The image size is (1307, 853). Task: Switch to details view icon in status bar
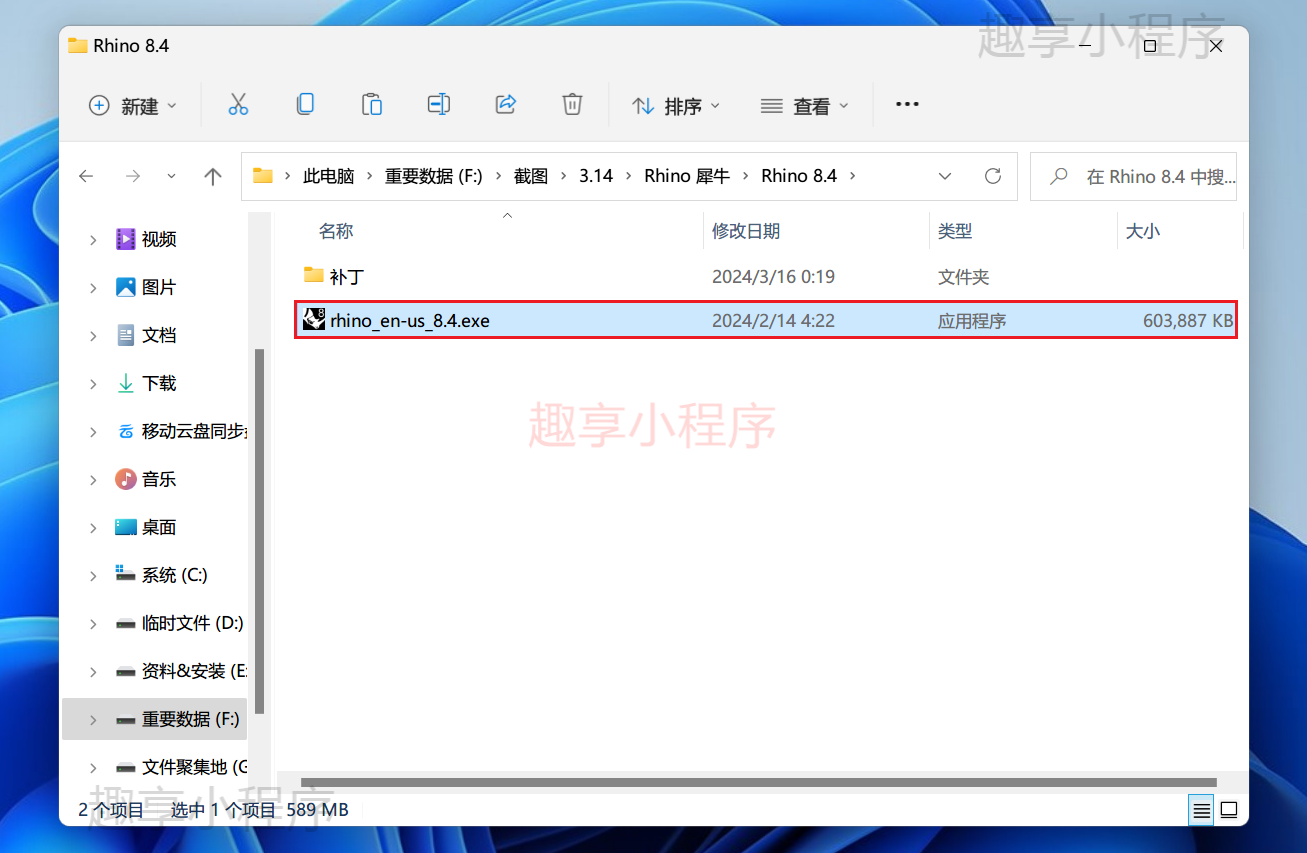pyautogui.click(x=1202, y=809)
